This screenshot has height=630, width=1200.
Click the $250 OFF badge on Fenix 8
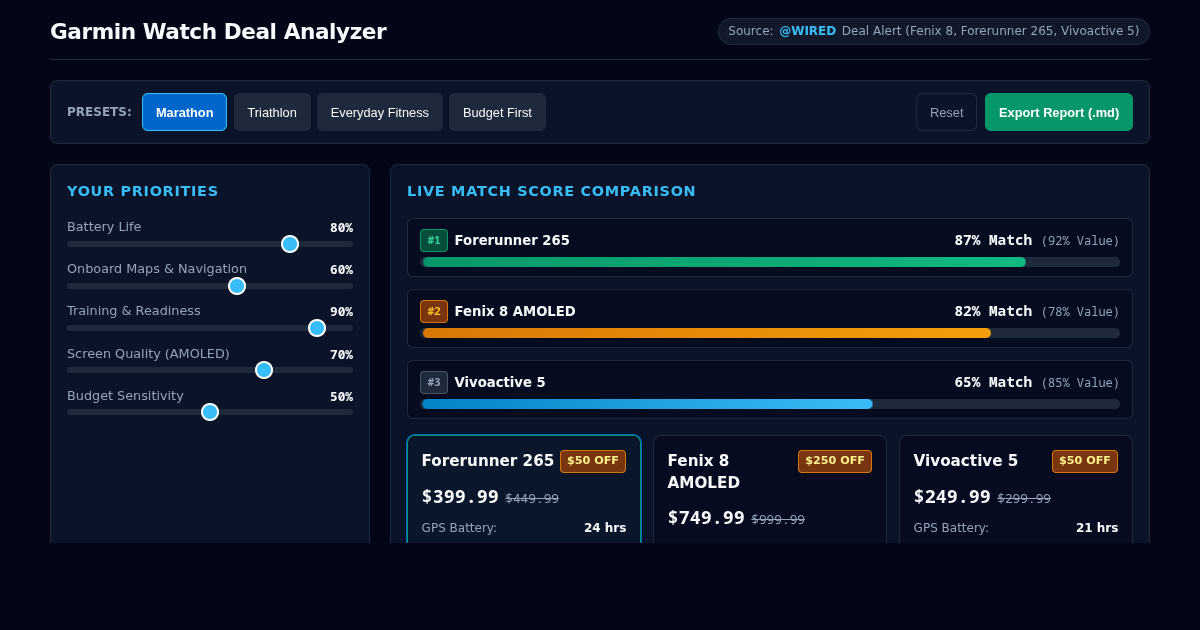(835, 461)
